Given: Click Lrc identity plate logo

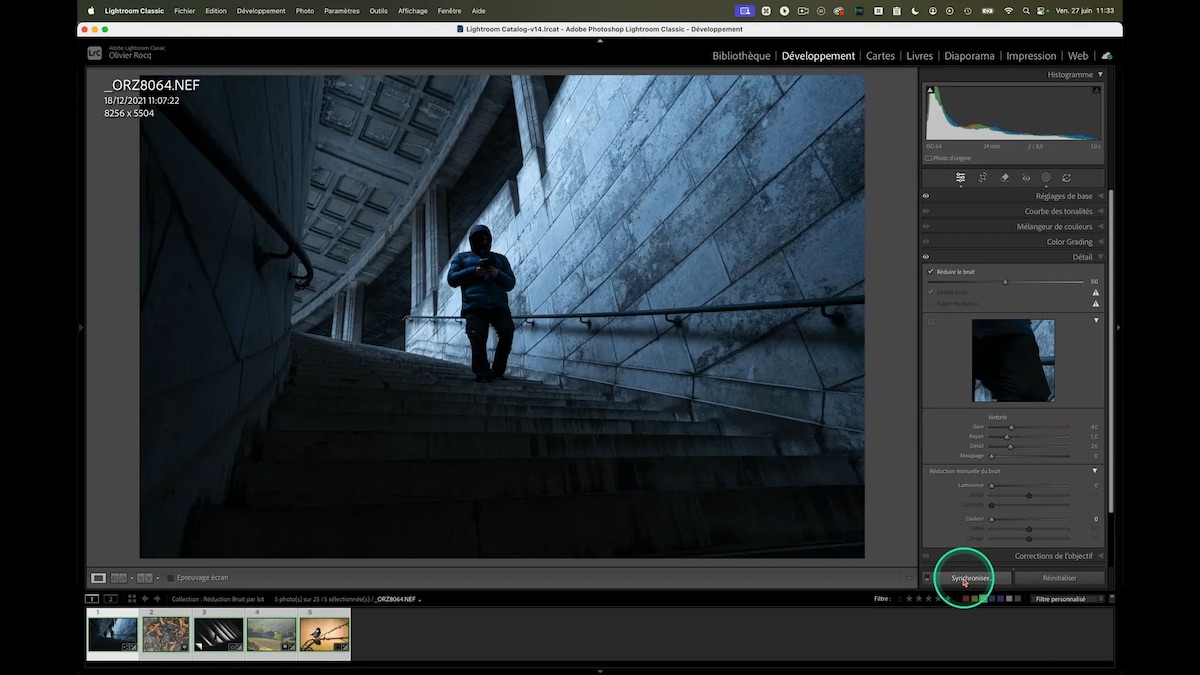Looking at the screenshot, I should (x=95, y=53).
